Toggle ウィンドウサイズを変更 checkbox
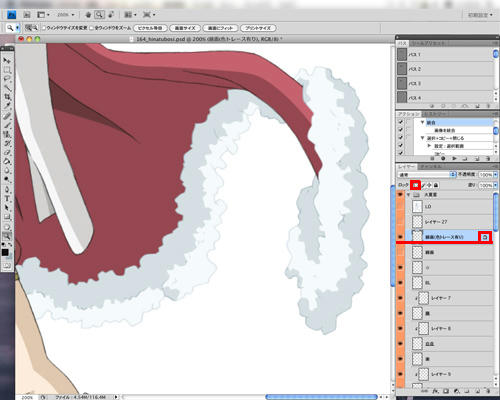500x400 pixels. (x=44, y=28)
